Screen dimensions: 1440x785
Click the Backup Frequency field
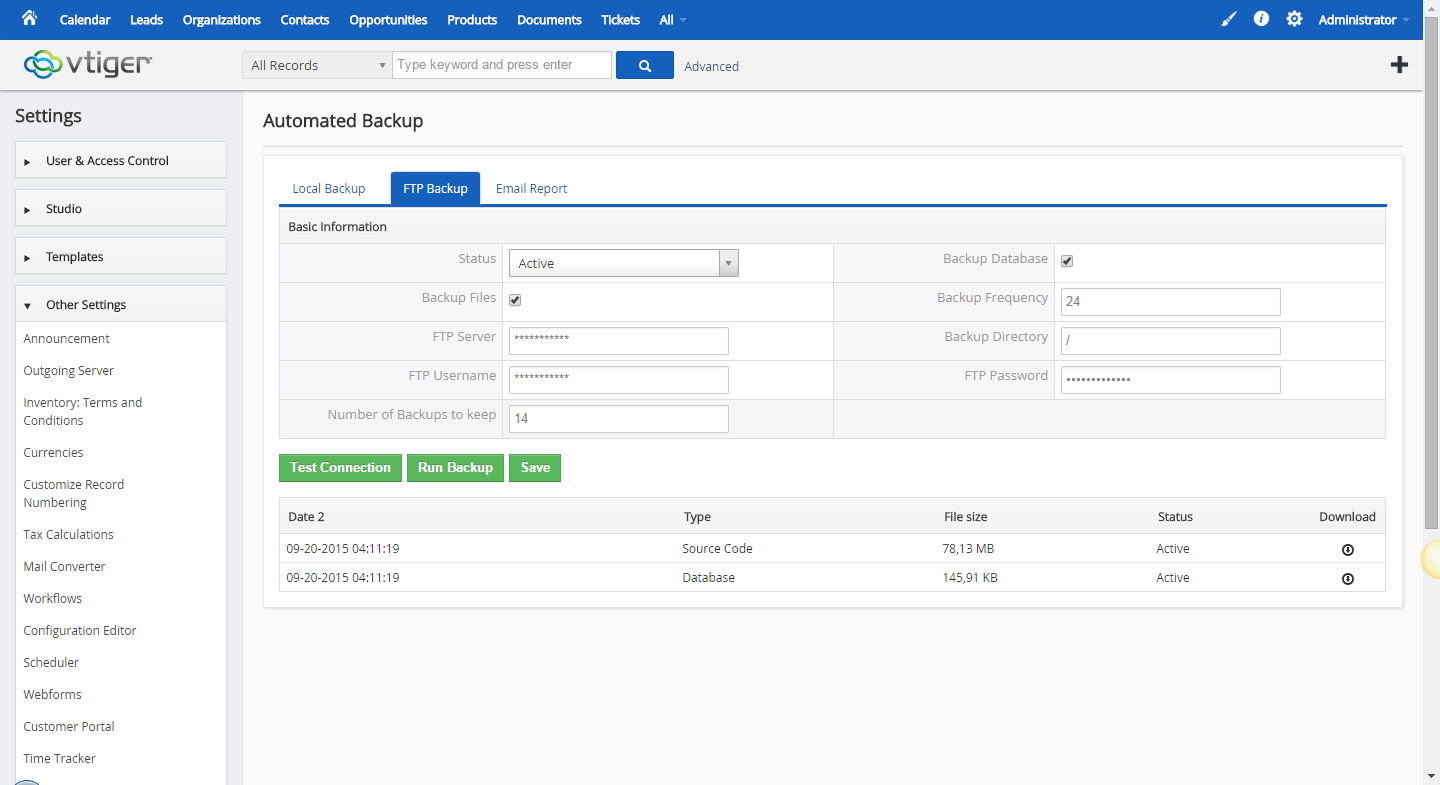pyautogui.click(x=1171, y=302)
